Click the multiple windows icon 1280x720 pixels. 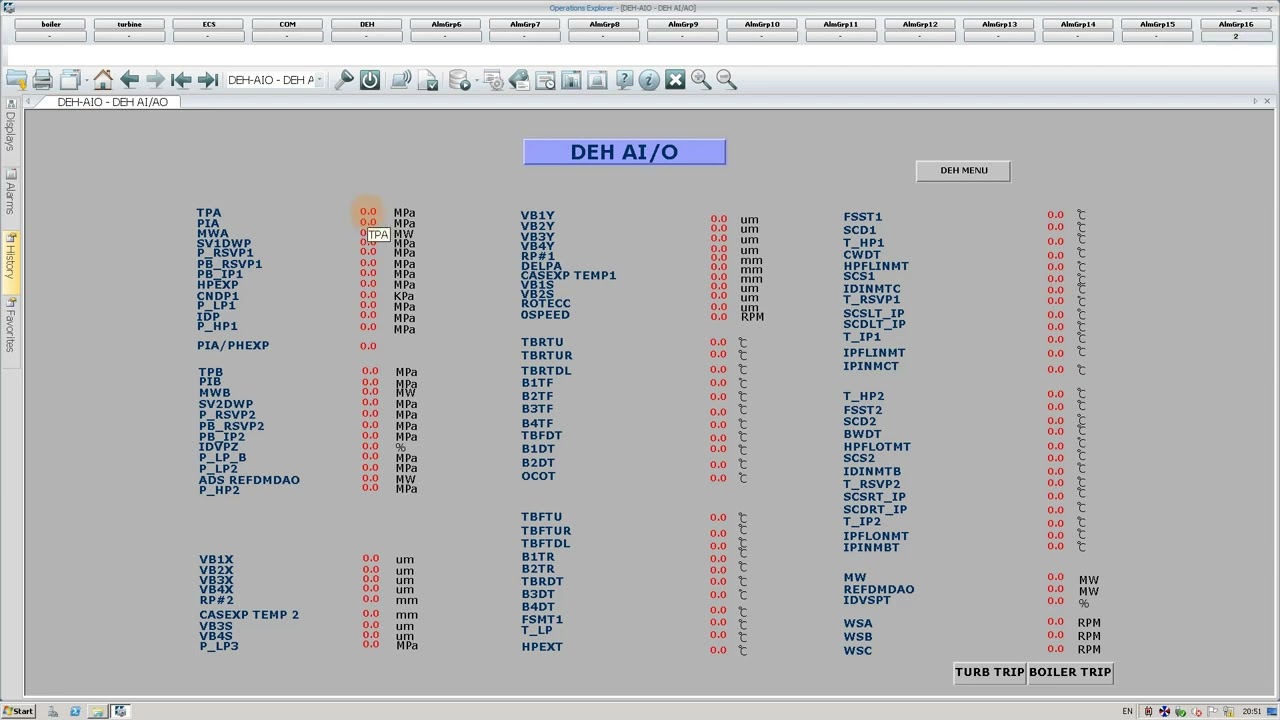tap(69, 80)
